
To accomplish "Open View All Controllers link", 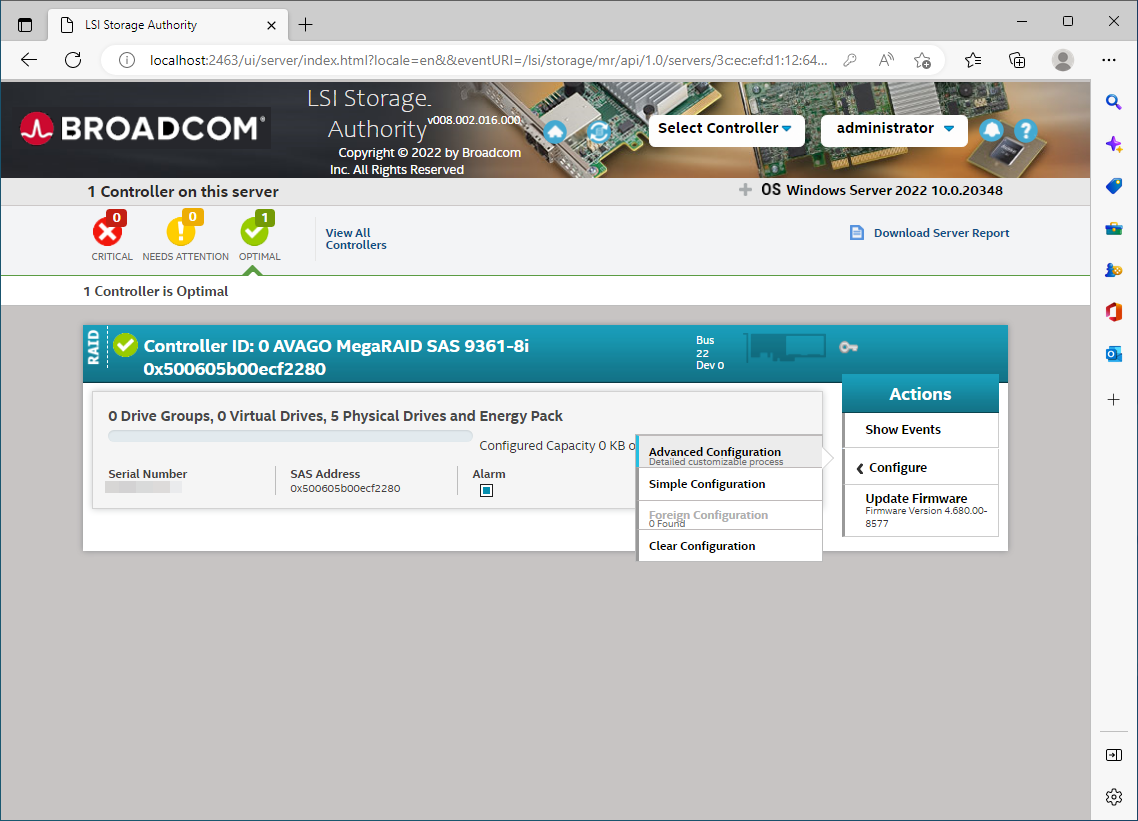I will coord(356,239).
